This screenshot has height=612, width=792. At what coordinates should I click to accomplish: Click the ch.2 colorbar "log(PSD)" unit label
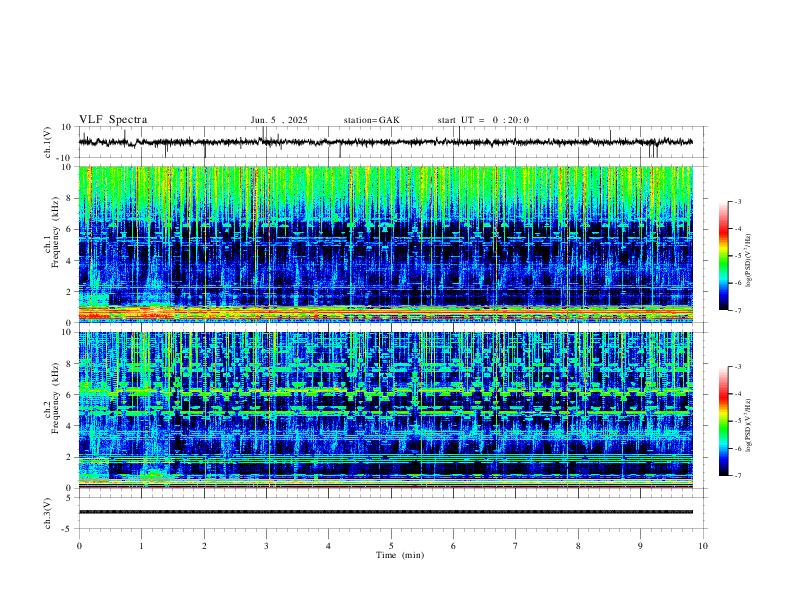pos(749,425)
